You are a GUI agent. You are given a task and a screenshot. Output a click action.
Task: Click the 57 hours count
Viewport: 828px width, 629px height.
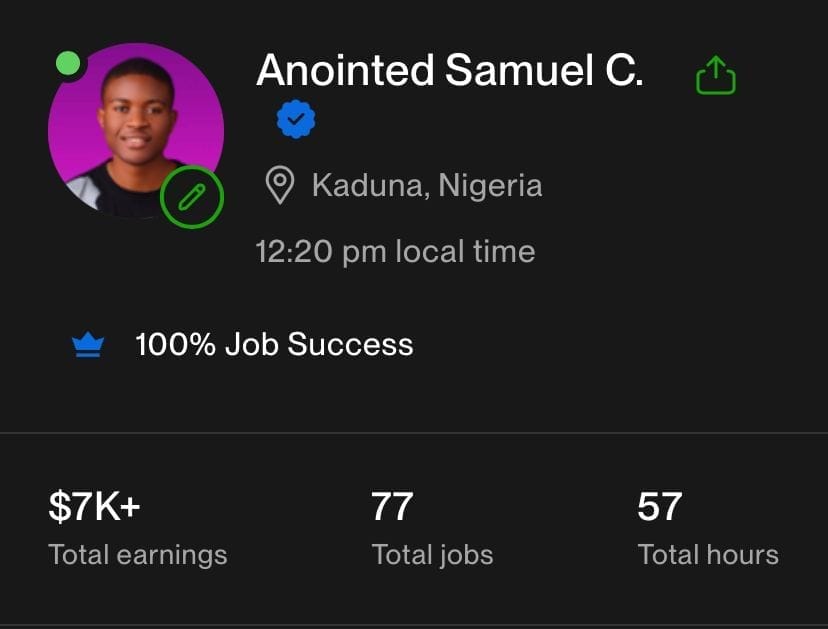[x=660, y=507]
